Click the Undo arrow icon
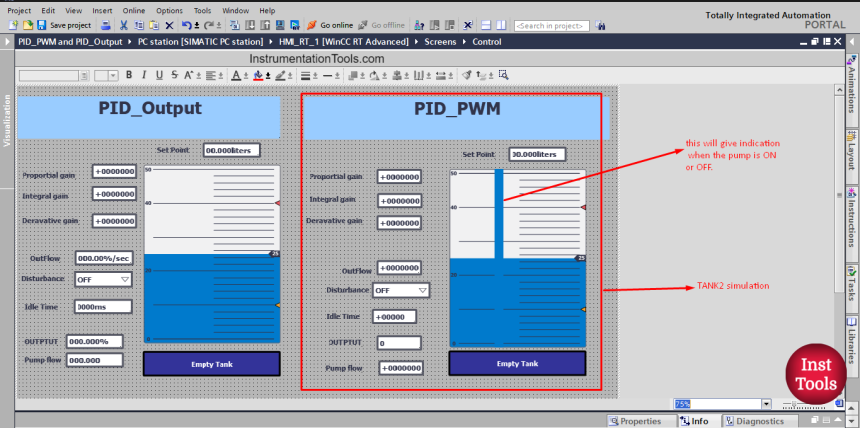Viewport: 860px width, 428px height. coord(187,25)
